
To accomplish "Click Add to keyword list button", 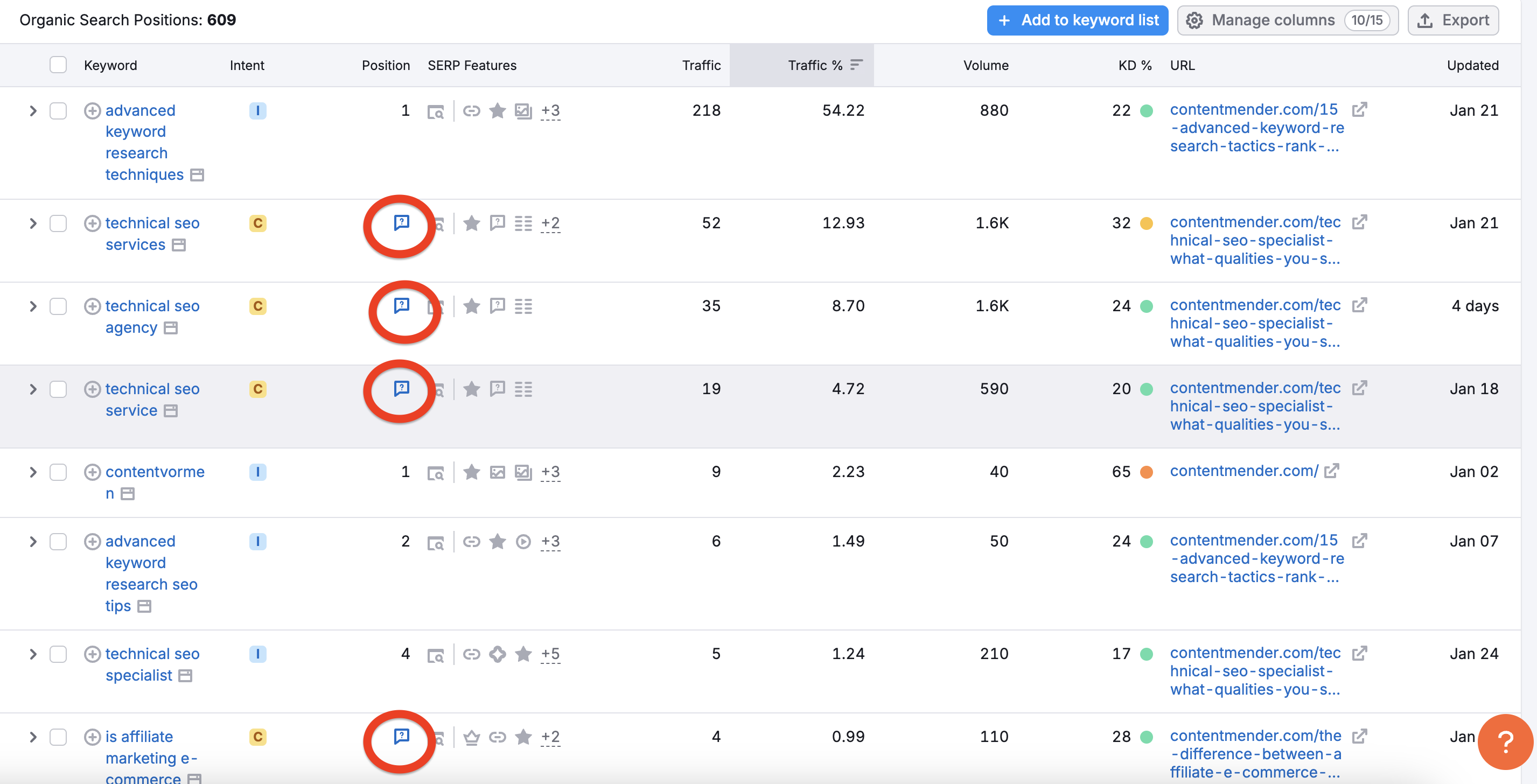I will click(x=1079, y=20).
